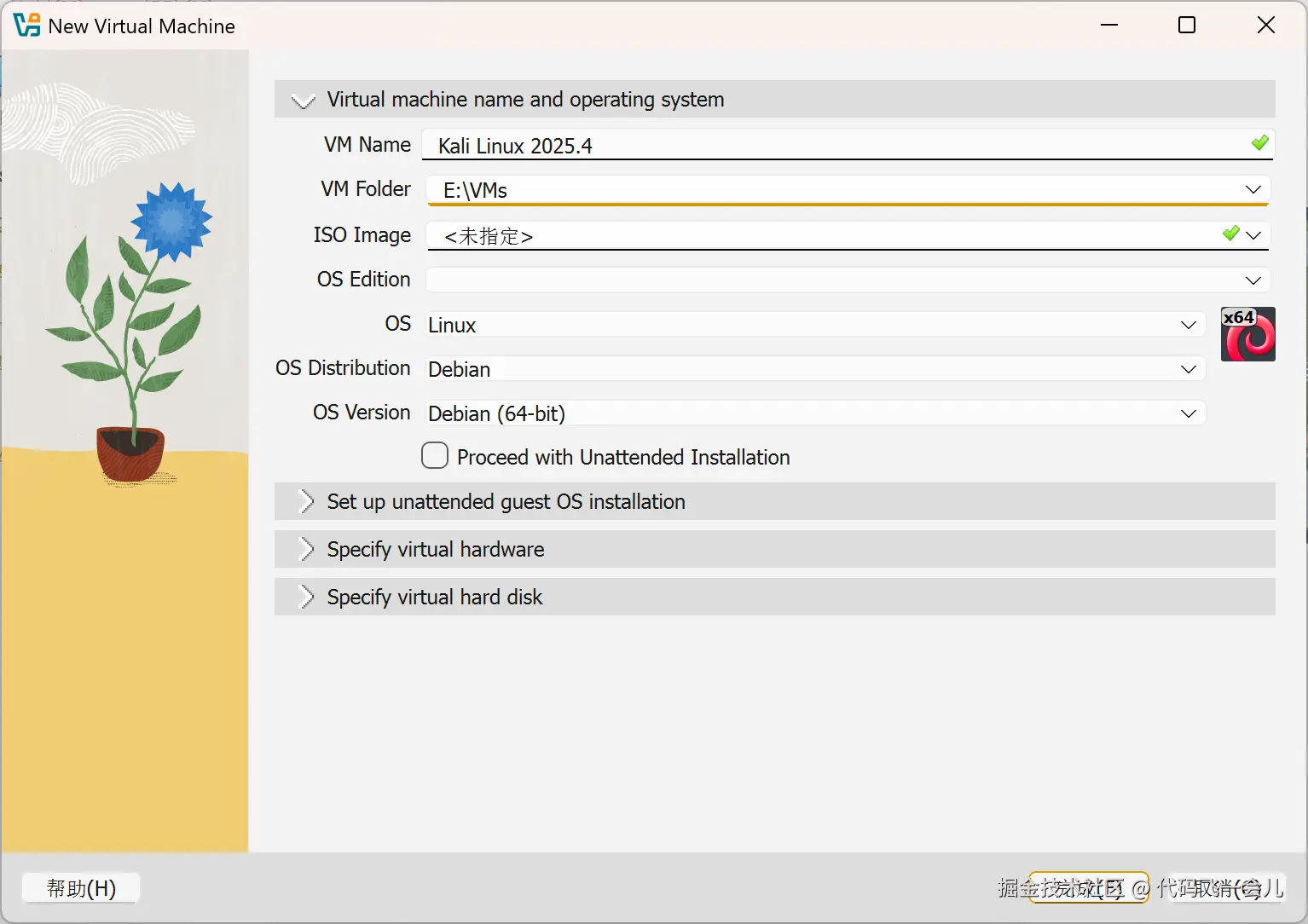Open the VM Folder dropdown arrow

point(1253,189)
